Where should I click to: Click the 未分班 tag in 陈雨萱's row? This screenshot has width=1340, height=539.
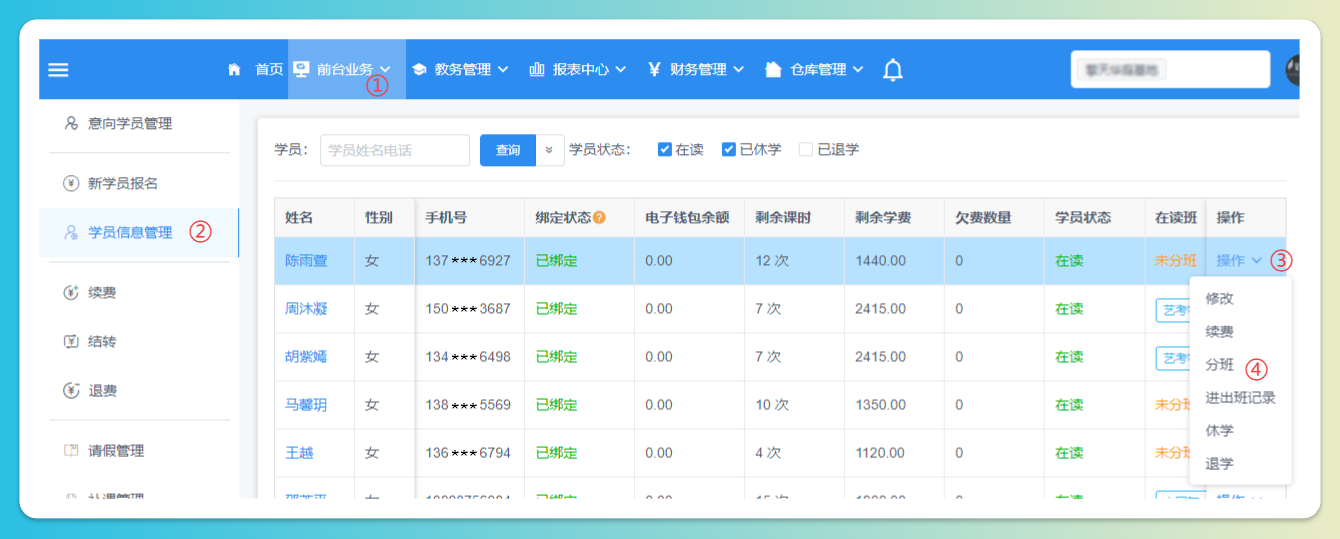(1176, 260)
